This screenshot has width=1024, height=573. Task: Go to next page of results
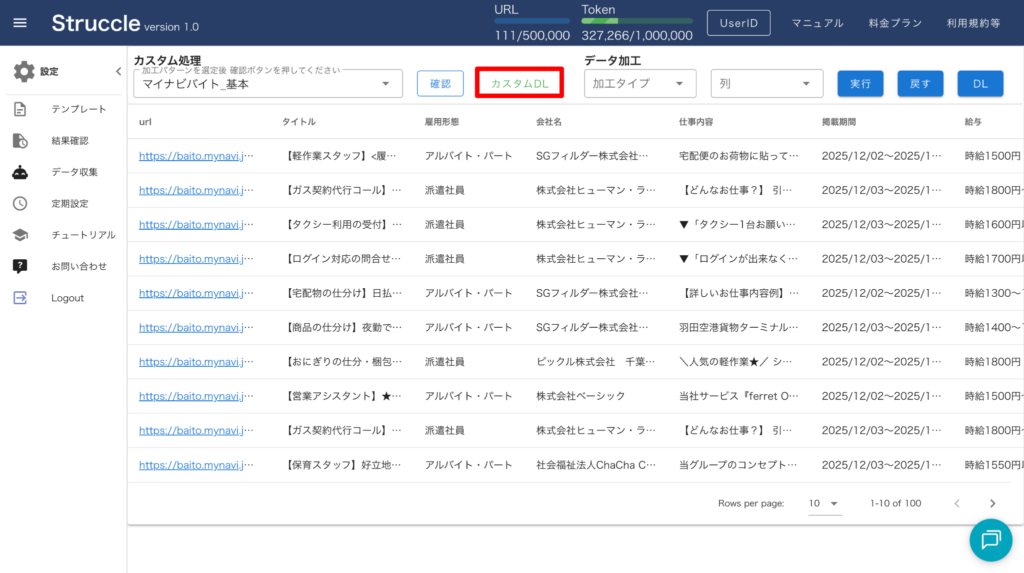point(992,504)
